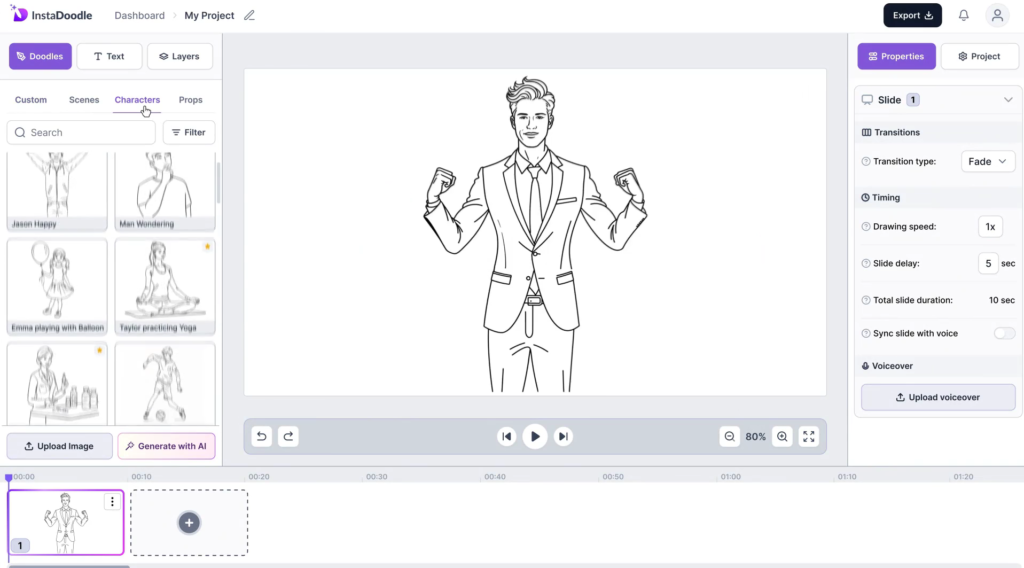
Task: Toggle Sync slide with voice switch
Action: [1004, 333]
